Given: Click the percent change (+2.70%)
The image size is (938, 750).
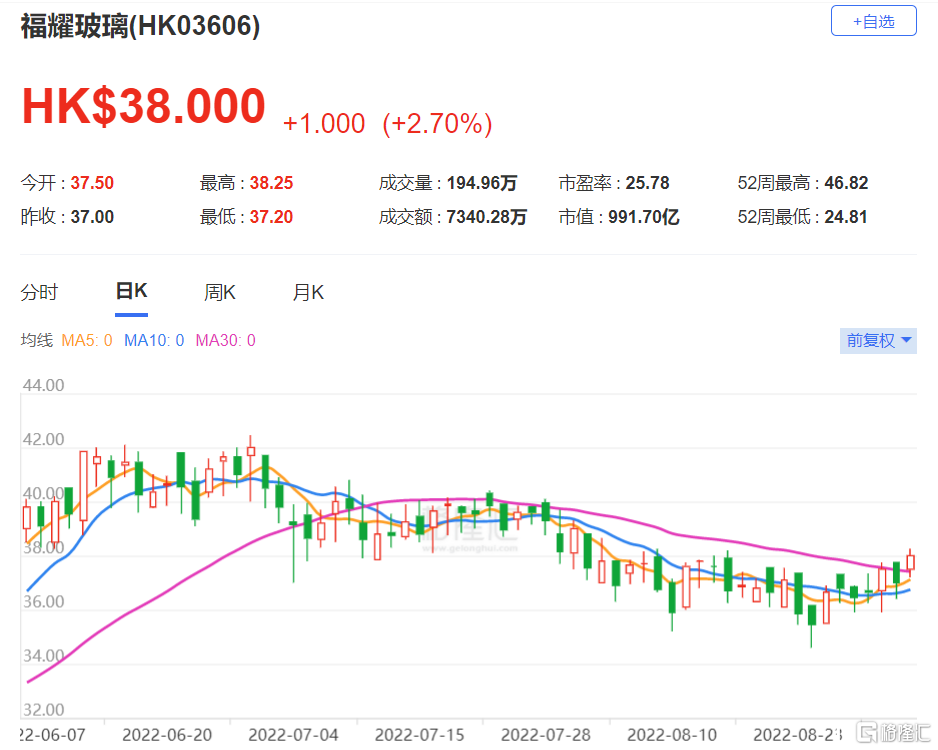Looking at the screenshot, I should point(437,124).
